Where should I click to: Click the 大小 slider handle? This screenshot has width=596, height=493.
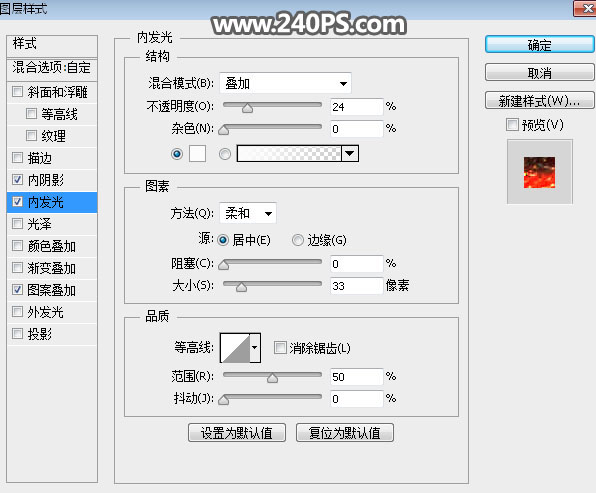[241, 287]
